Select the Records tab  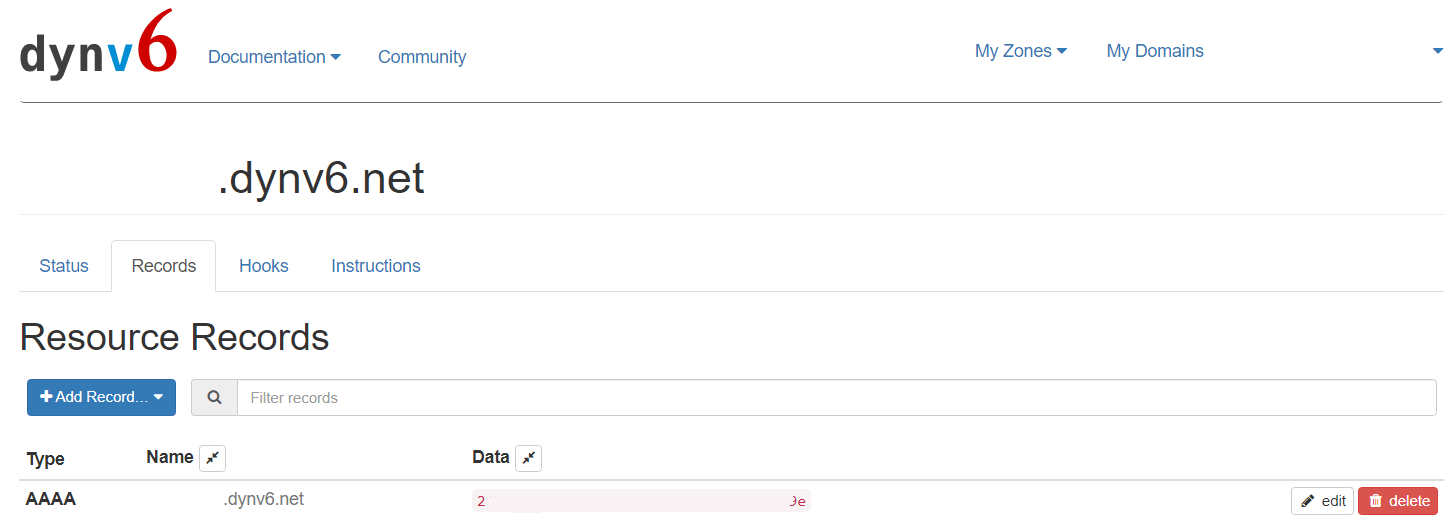click(x=164, y=266)
